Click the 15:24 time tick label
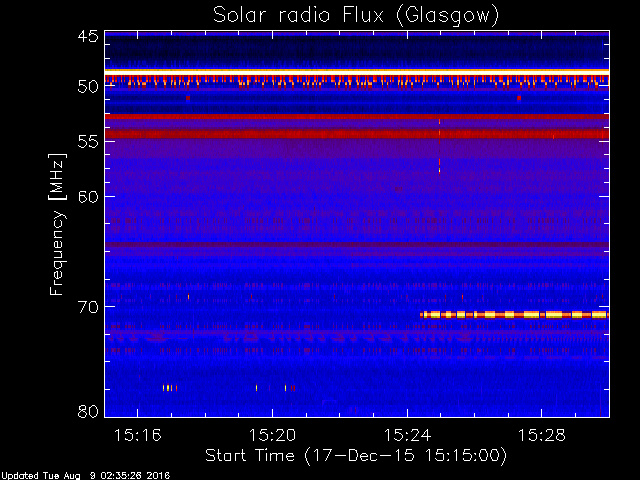The image size is (640, 480). pyautogui.click(x=407, y=436)
